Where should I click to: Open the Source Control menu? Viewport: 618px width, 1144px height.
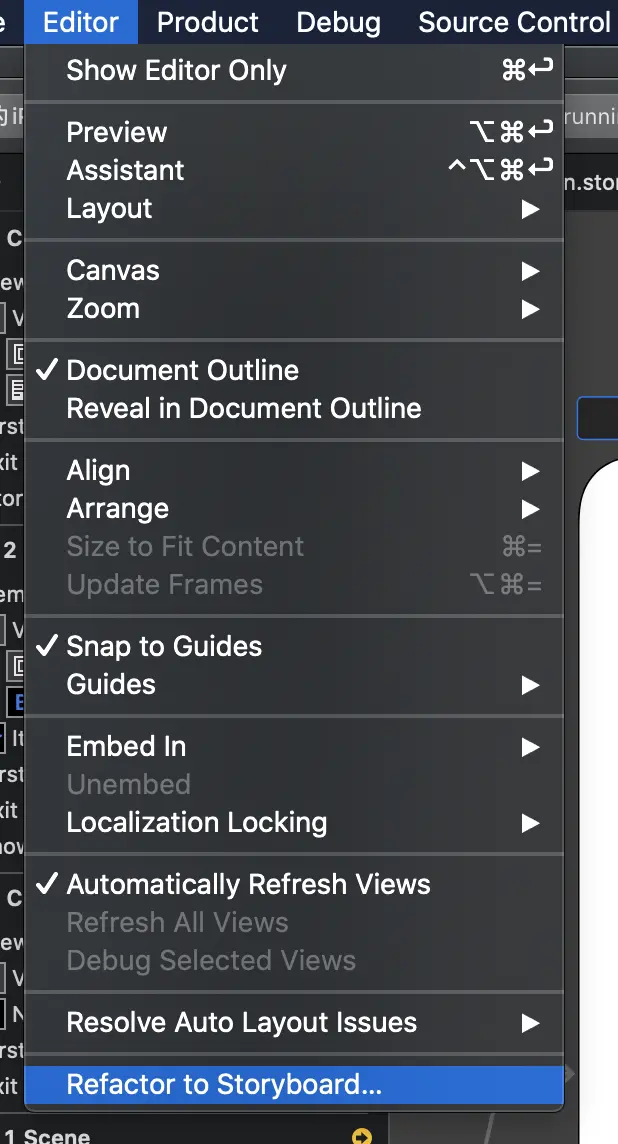(x=513, y=22)
